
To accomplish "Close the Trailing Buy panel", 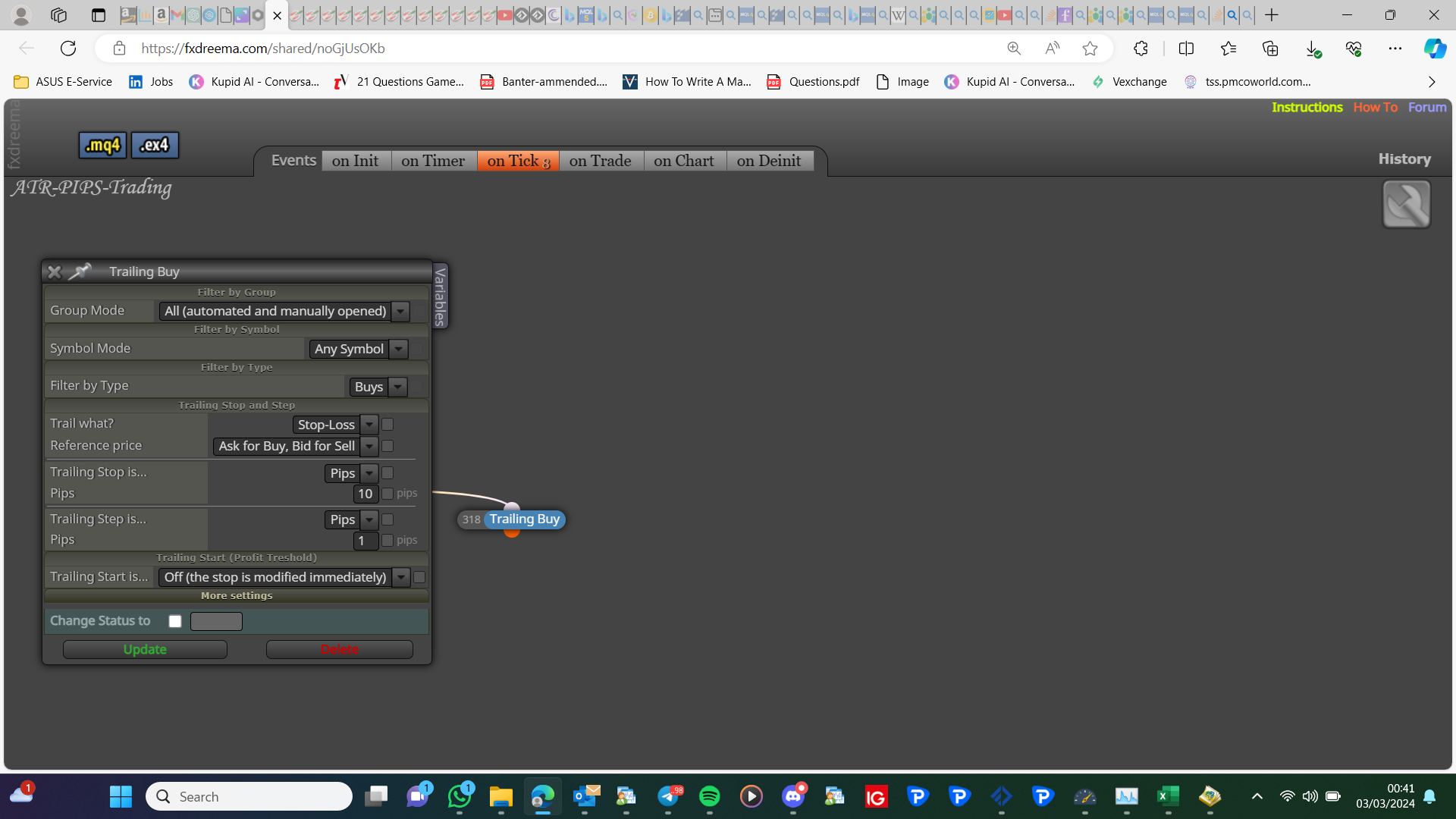I will point(54,271).
